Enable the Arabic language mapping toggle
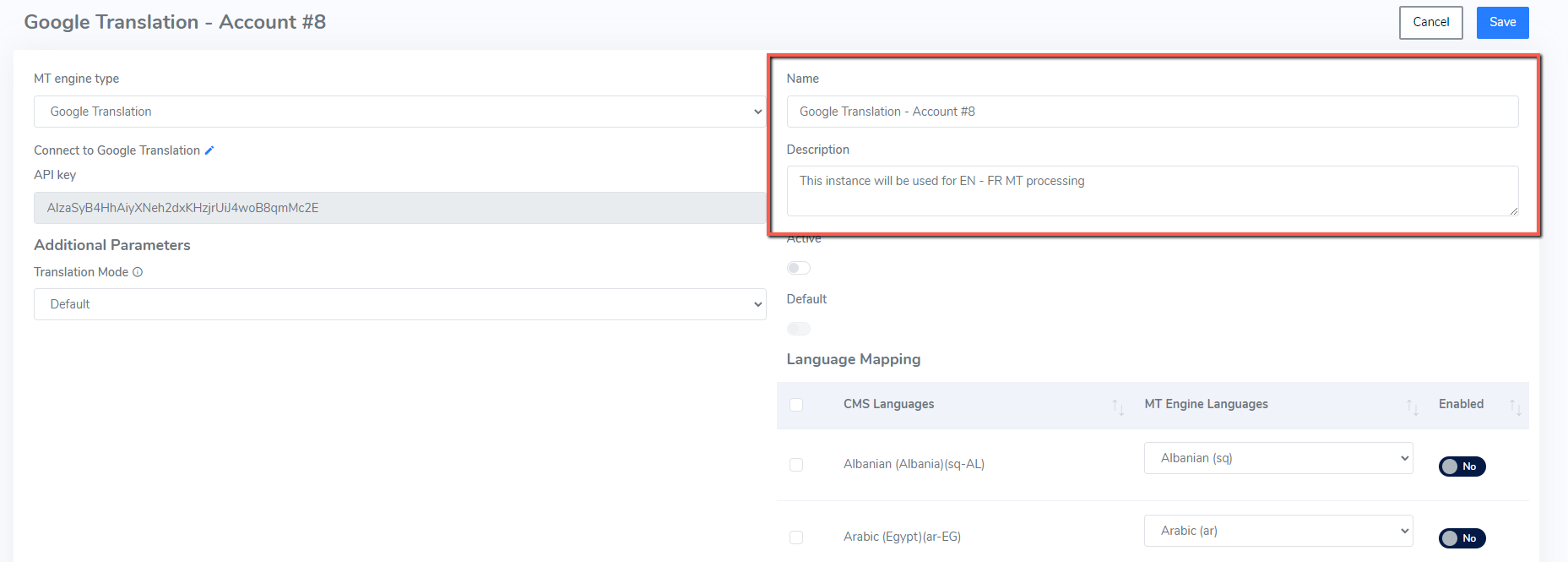 (x=1462, y=538)
